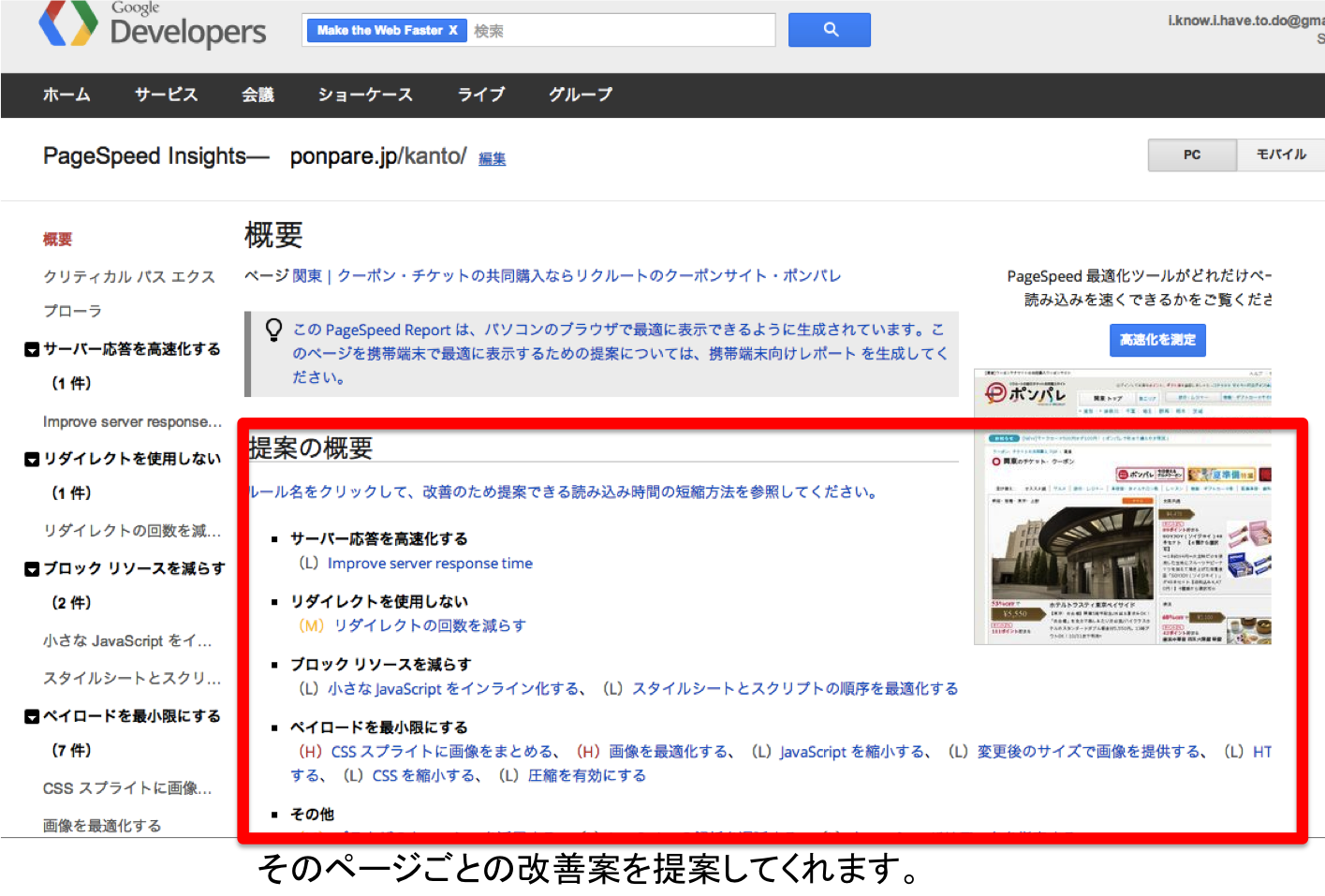Open the 圧縮を有効にする link
The height and width of the screenshot is (896, 1325).
pos(587,776)
